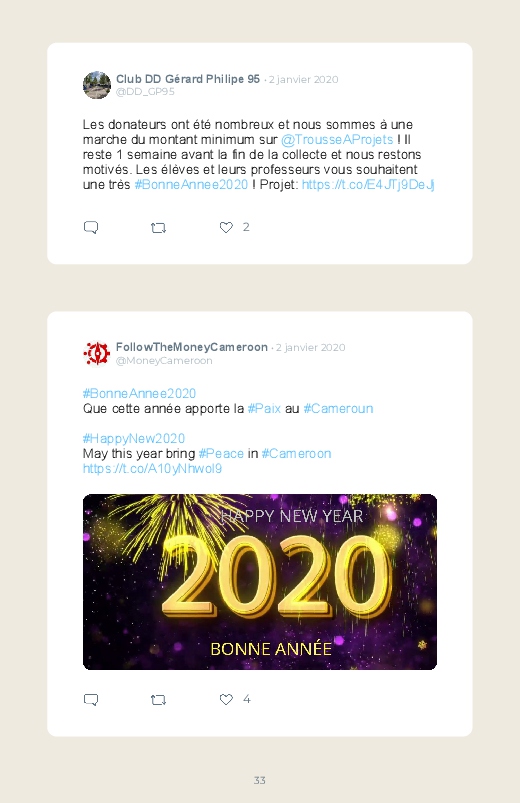Open FollowTheMoneyCameroon red logo avatar

tap(97, 353)
